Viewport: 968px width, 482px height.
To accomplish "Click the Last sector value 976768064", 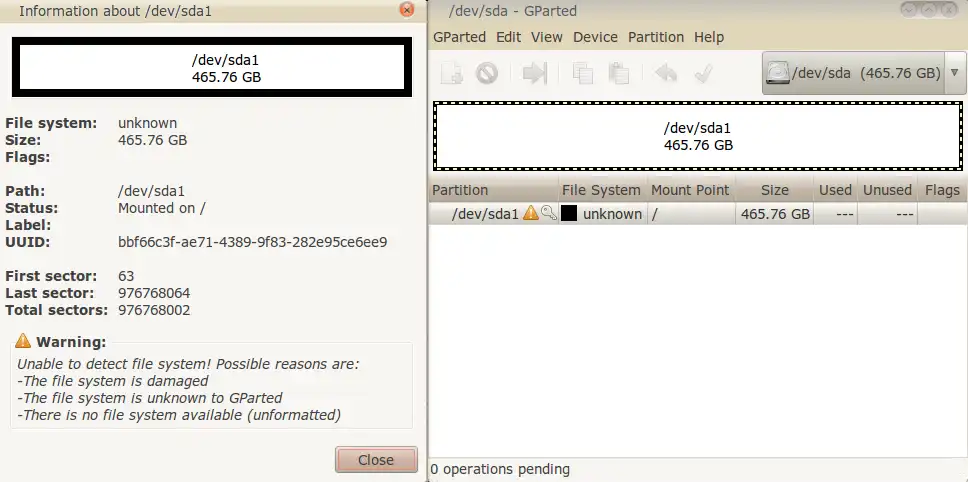I will [154, 293].
